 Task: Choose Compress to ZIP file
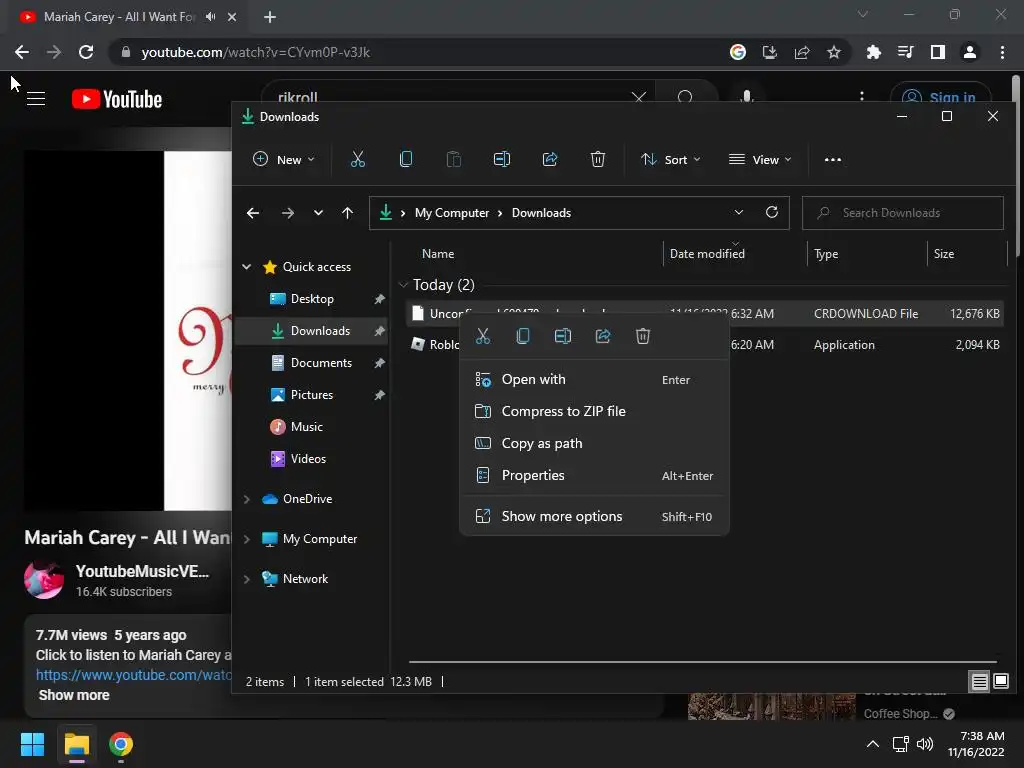click(x=594, y=411)
